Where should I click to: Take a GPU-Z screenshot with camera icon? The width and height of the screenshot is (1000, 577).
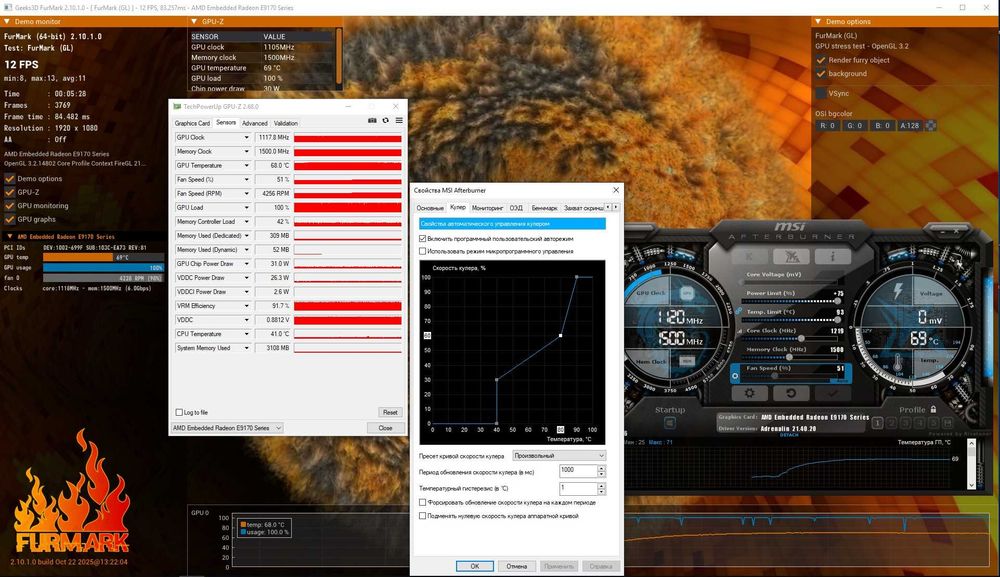point(372,121)
